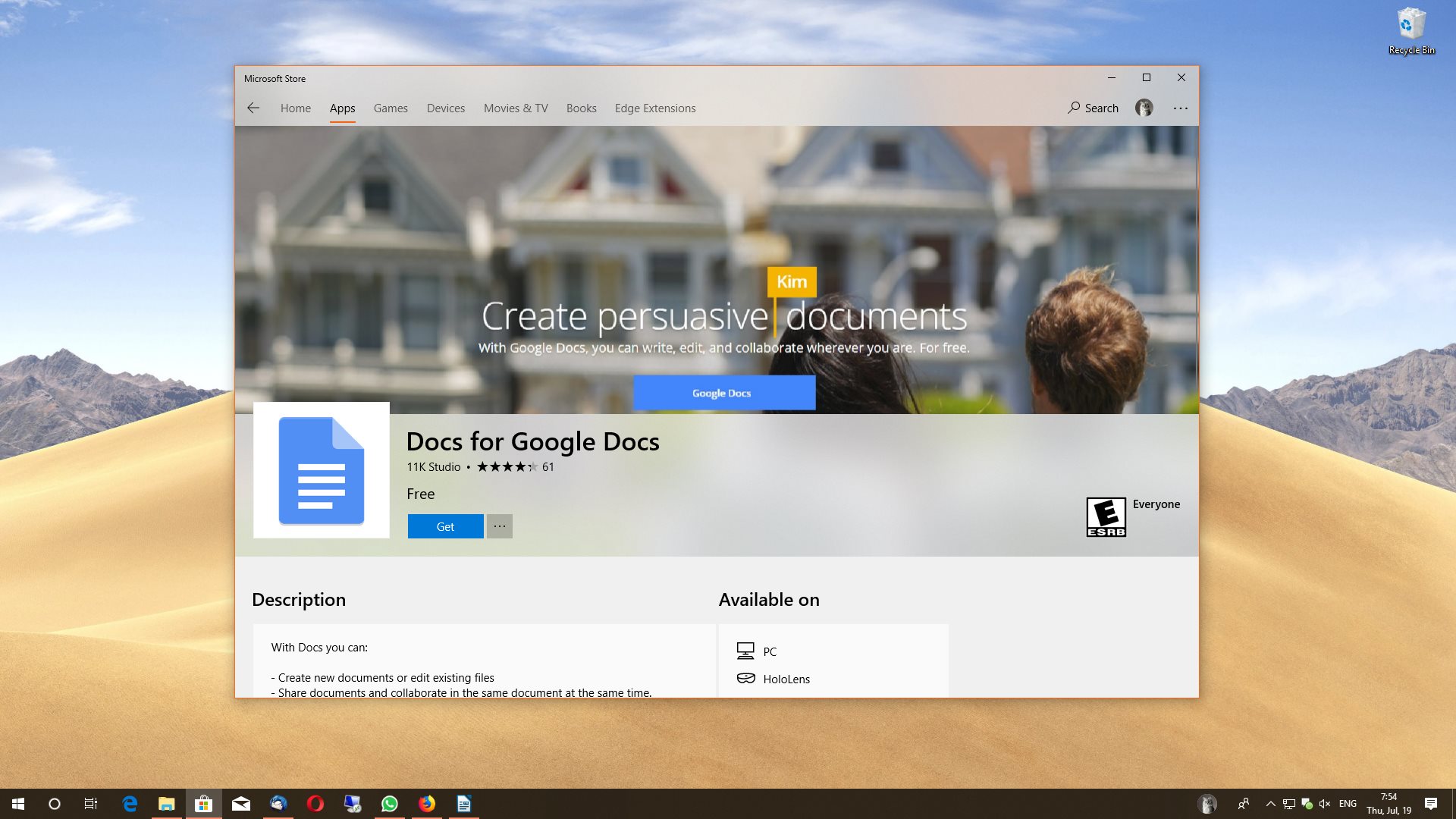Launch Firefox from the taskbar
Viewport: 1456px width, 819px height.
click(427, 804)
